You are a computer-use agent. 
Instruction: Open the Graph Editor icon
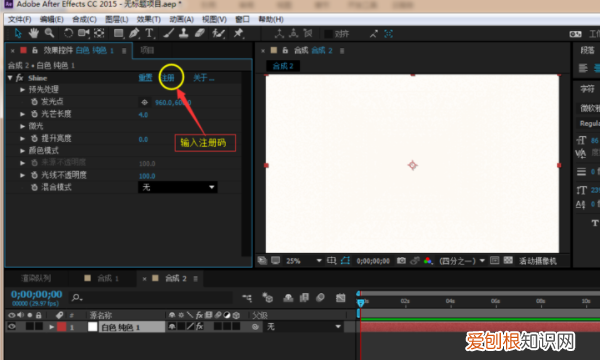[x=341, y=298]
